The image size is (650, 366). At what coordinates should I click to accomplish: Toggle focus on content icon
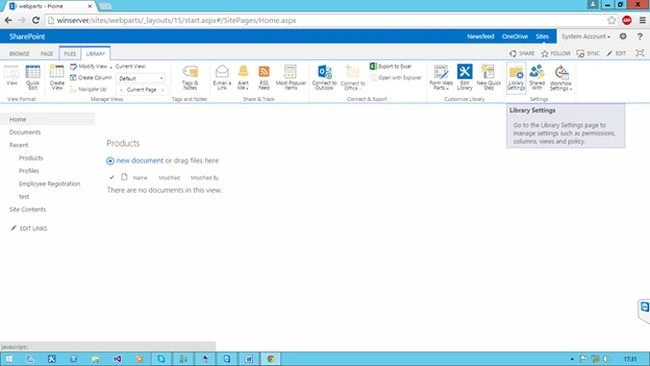(x=640, y=53)
